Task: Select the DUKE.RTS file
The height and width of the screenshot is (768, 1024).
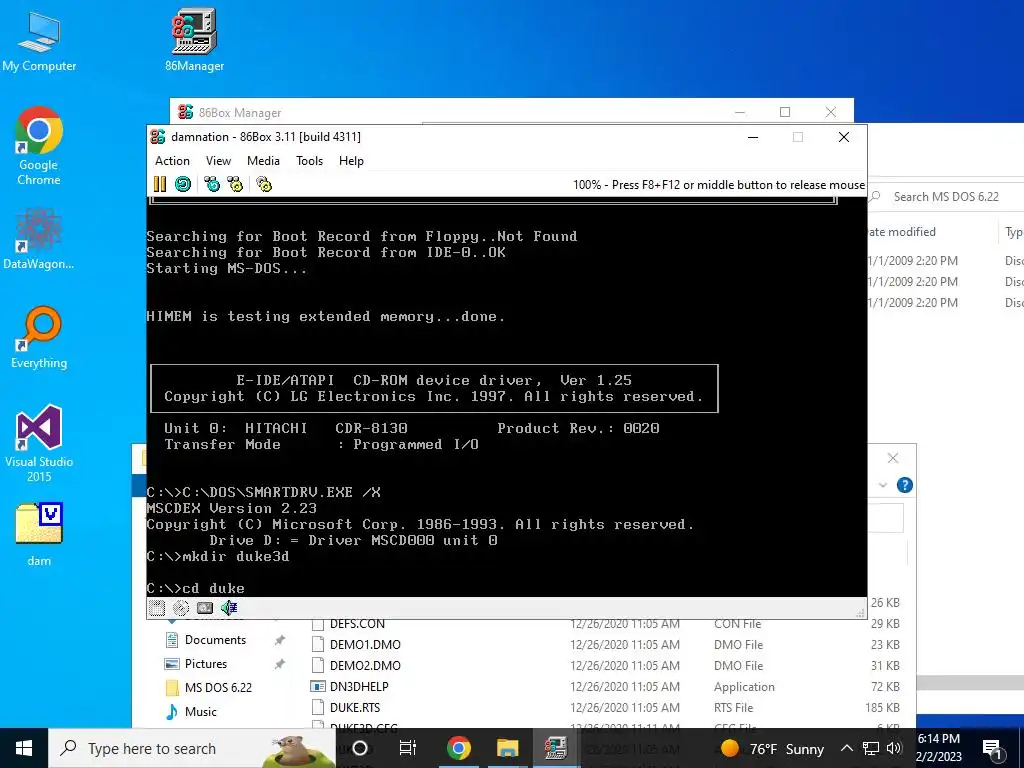Action: pos(355,707)
